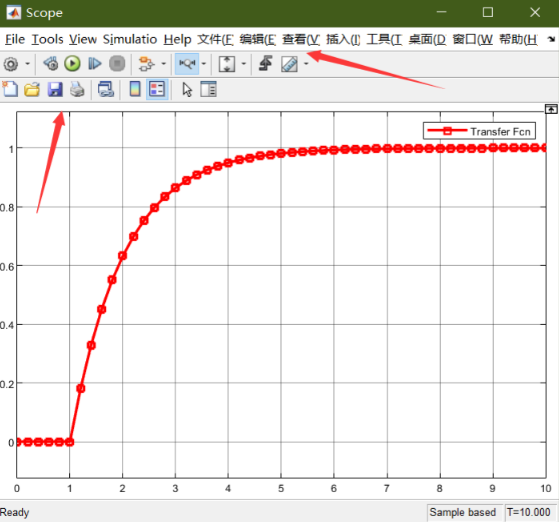Click the Stop simulation icon
The image size is (559, 522).
coord(117,64)
